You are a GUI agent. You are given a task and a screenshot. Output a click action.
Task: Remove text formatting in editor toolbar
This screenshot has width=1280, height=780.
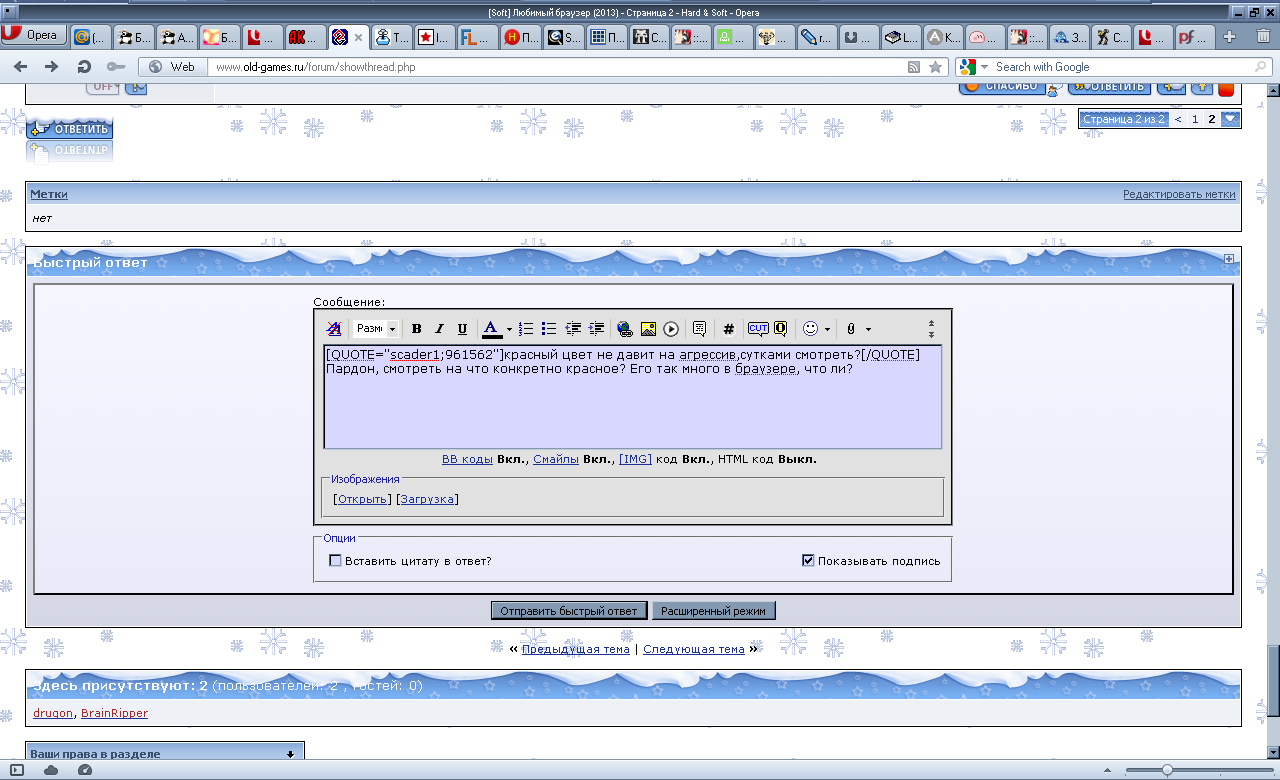point(334,329)
